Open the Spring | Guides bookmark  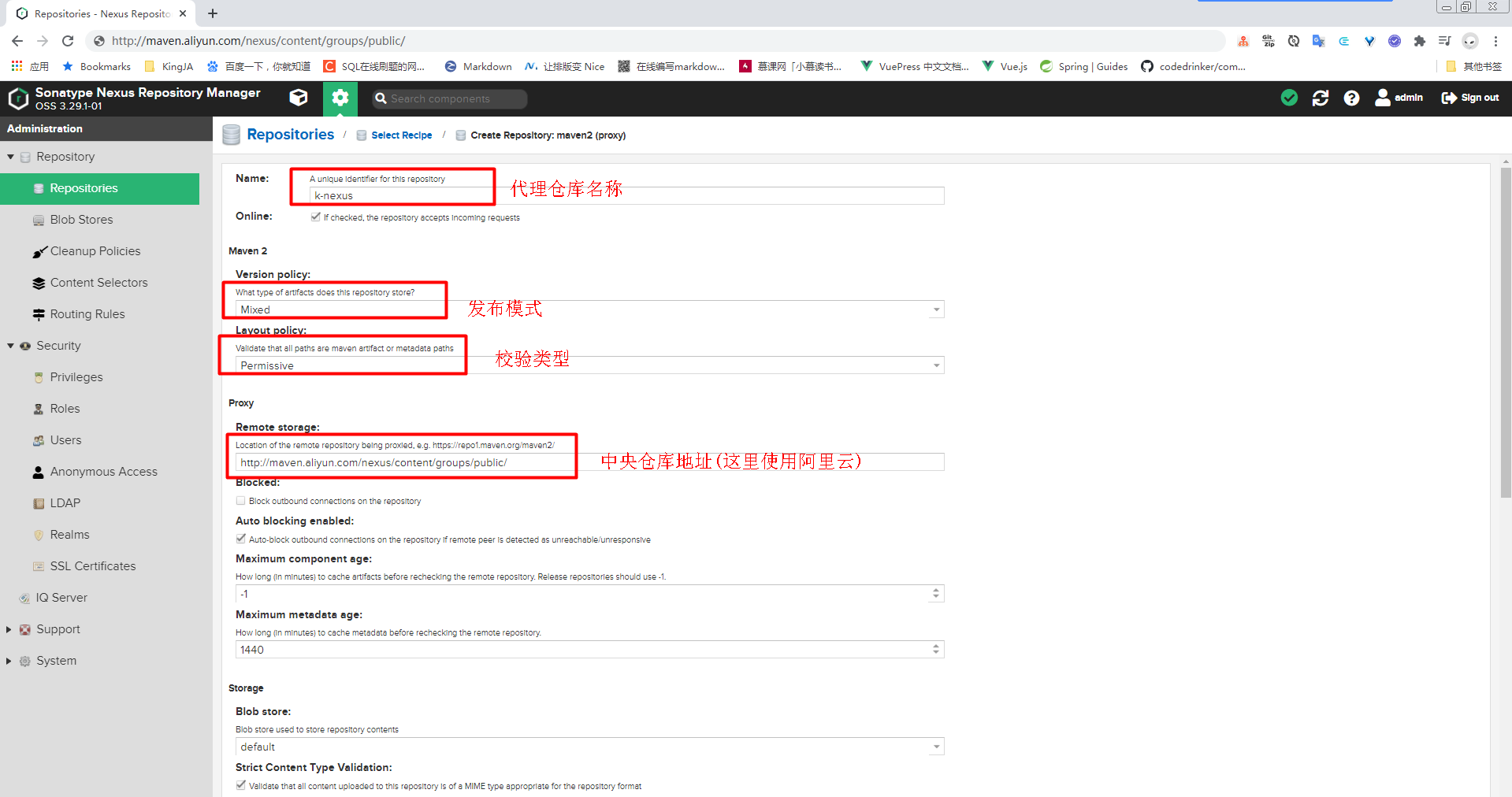click(x=1083, y=66)
